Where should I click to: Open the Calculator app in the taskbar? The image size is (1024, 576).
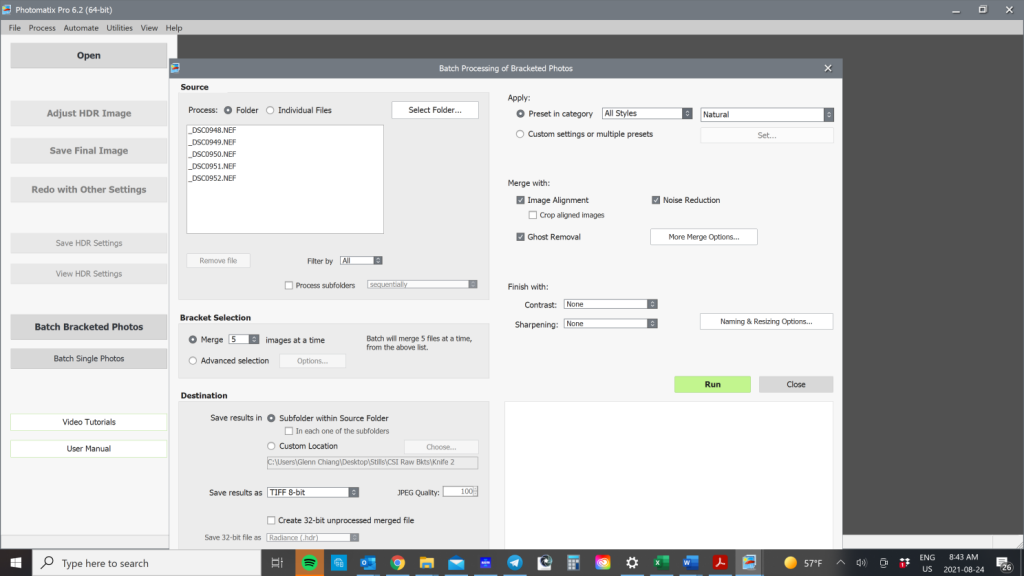(573, 562)
